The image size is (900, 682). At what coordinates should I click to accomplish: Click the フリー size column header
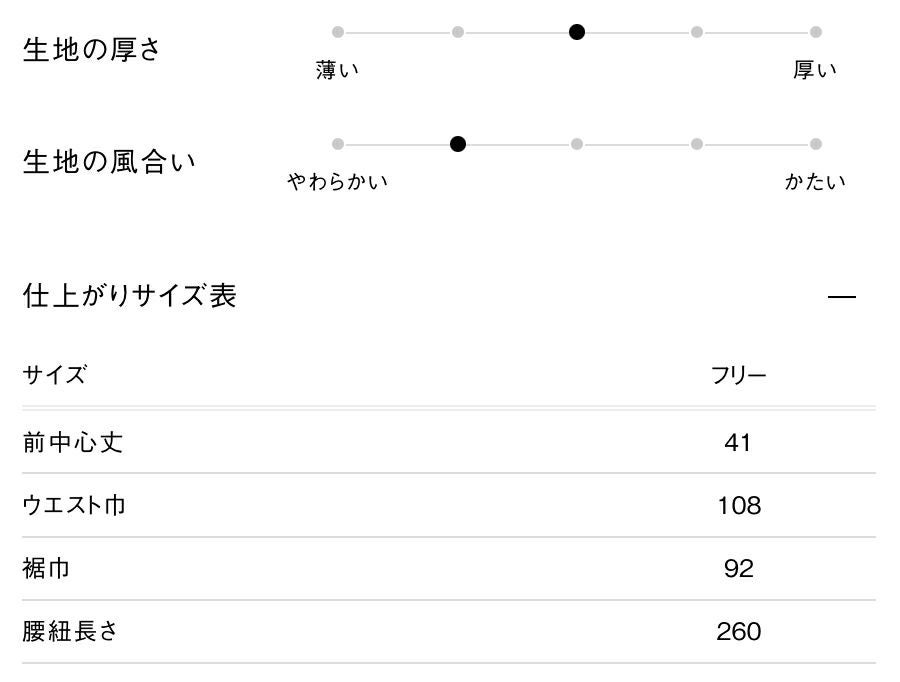pos(738,376)
